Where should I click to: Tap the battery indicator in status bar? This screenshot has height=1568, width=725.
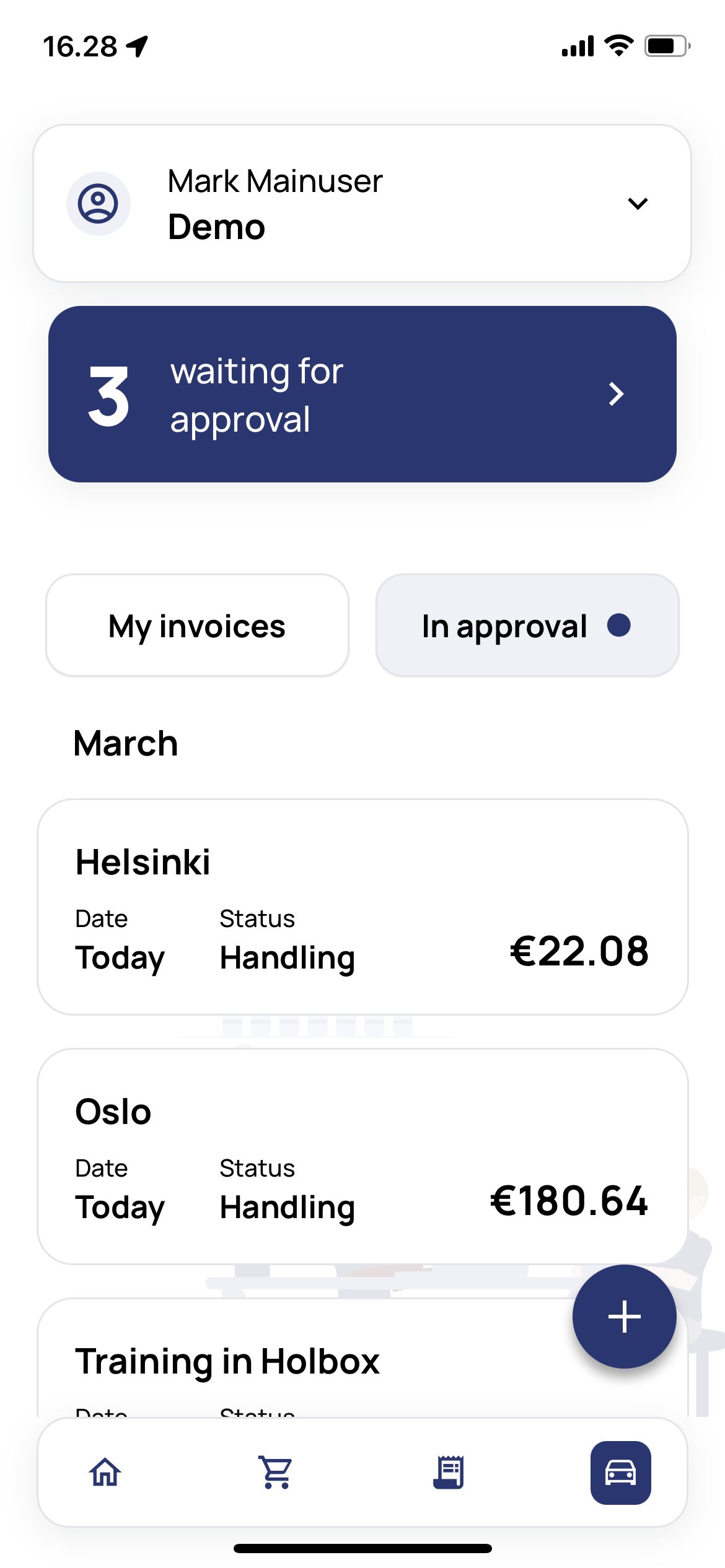667,46
